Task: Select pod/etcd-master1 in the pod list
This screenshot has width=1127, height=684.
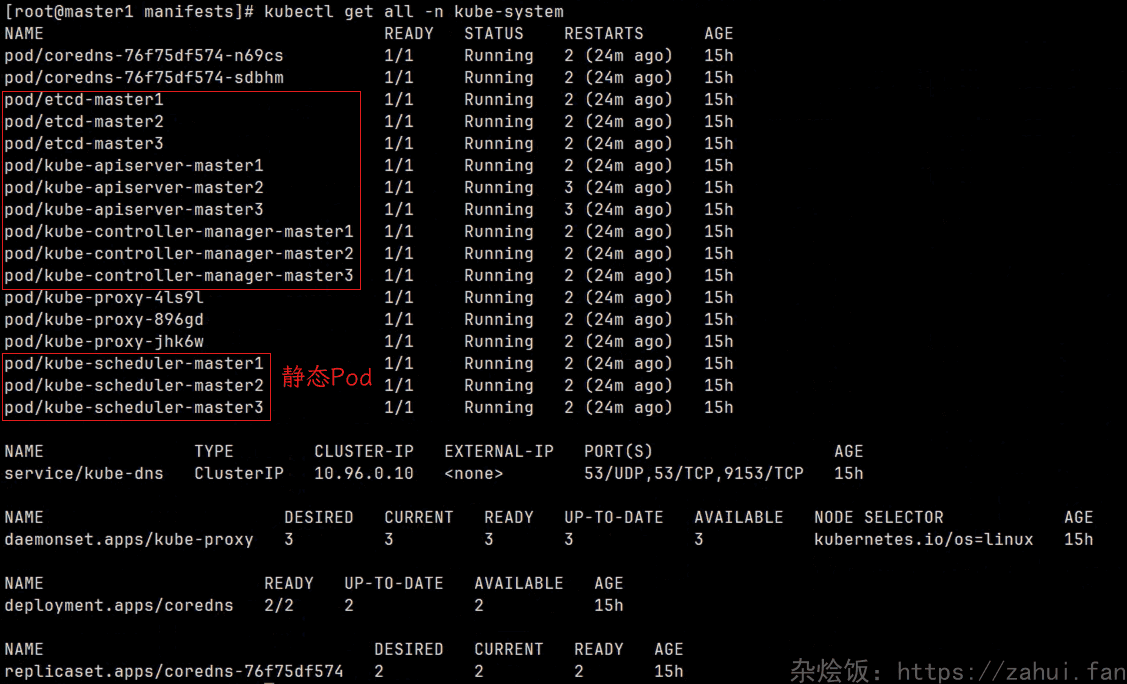Action: [x=84, y=100]
